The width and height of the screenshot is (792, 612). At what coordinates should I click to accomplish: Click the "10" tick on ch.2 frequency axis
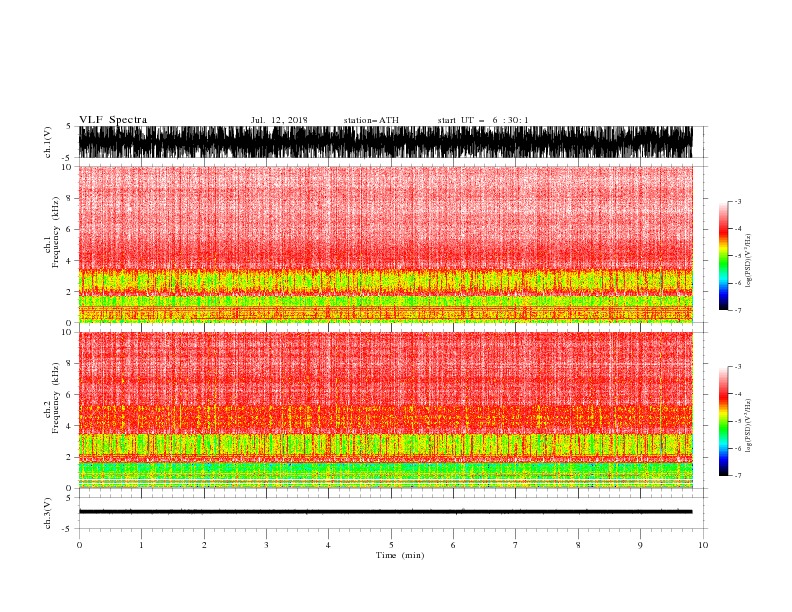point(67,332)
